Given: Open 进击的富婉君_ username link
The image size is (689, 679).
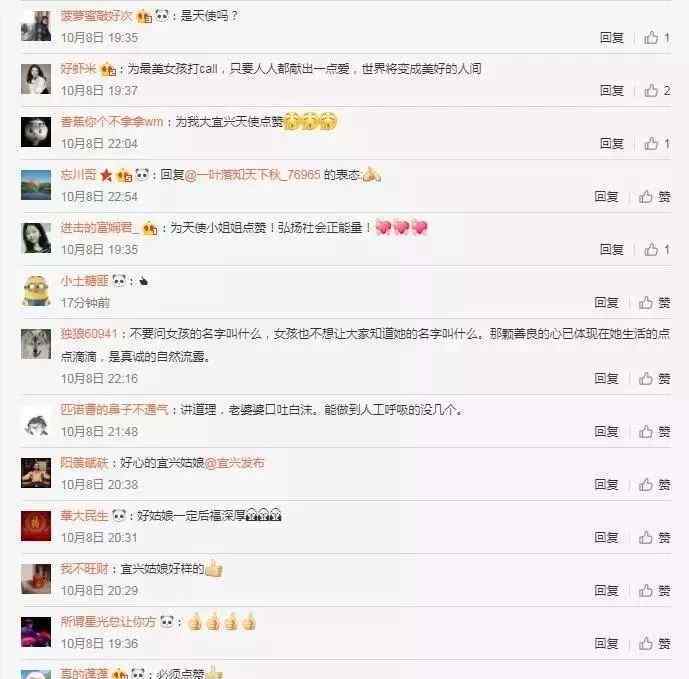Looking at the screenshot, I should (99, 228).
